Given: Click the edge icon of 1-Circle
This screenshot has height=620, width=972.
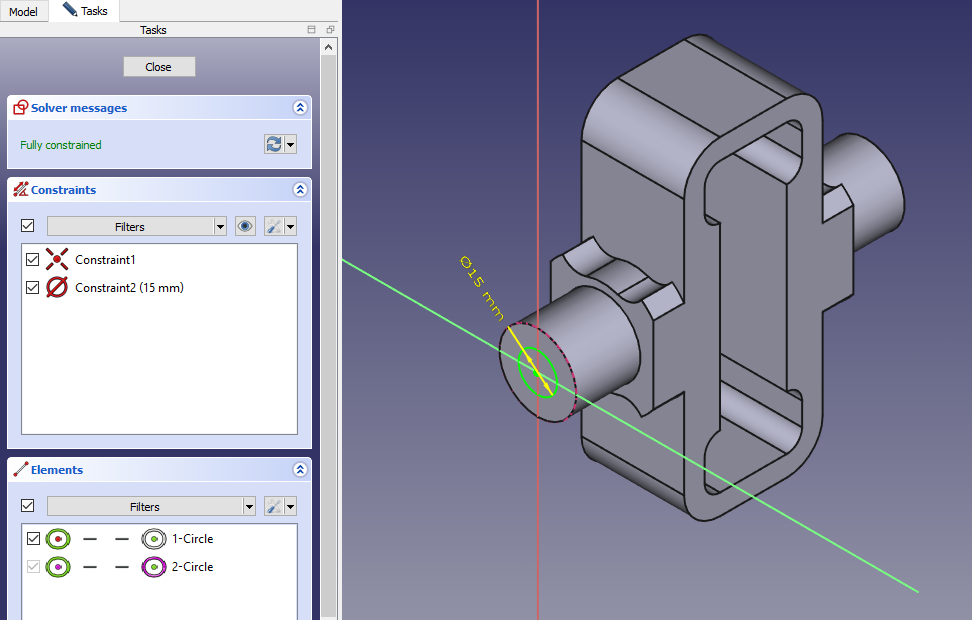Looking at the screenshot, I should click(153, 539).
